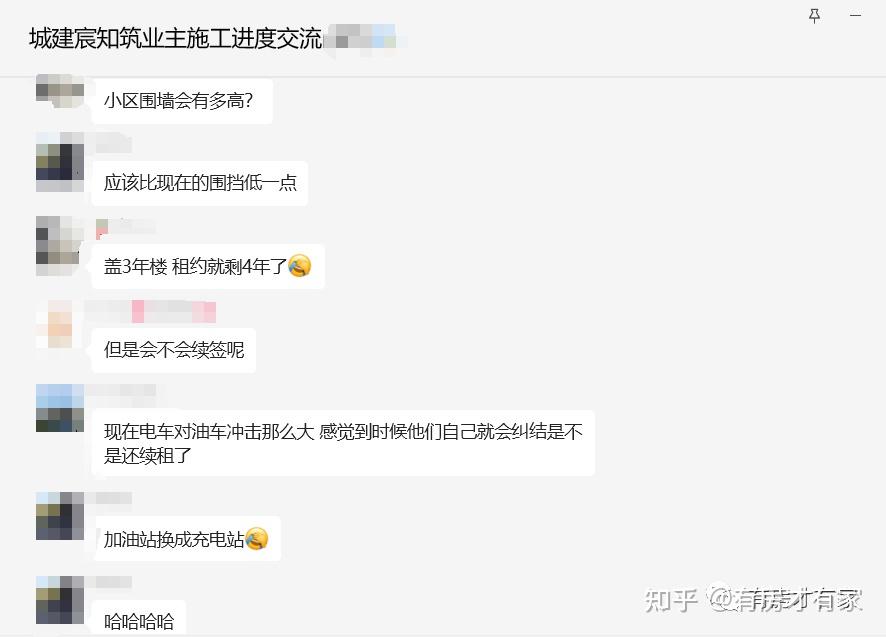
Task: Select the message 小区围墙会有多高?
Action: [x=182, y=101]
